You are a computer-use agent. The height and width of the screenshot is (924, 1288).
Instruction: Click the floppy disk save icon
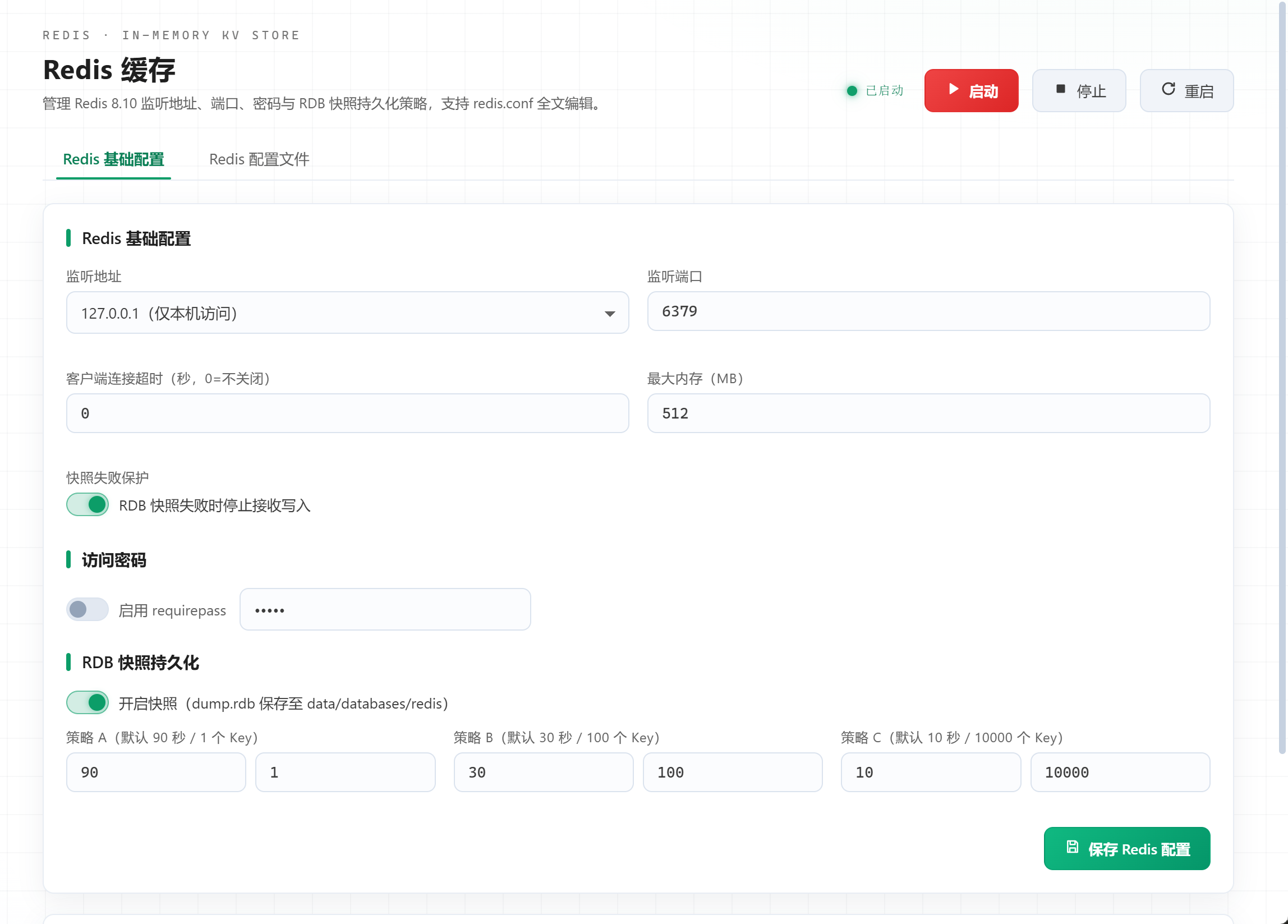pos(1072,847)
